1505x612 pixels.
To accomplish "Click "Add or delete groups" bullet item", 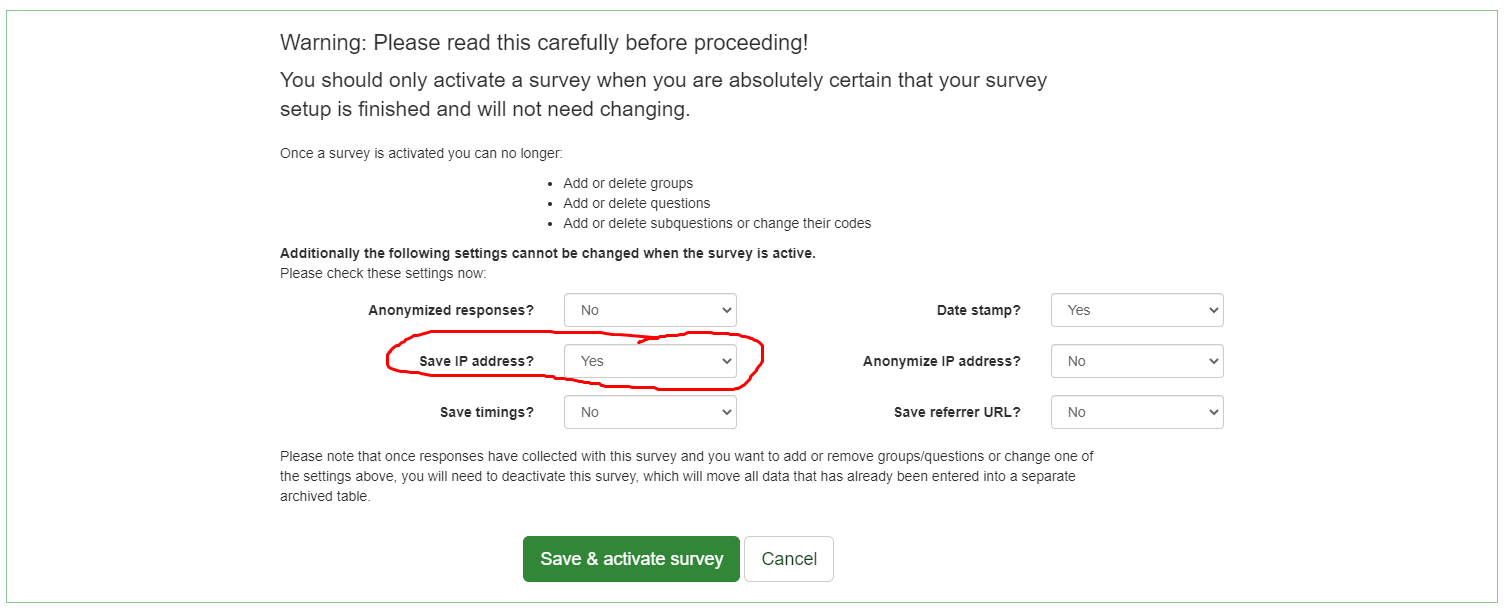I will pos(628,183).
